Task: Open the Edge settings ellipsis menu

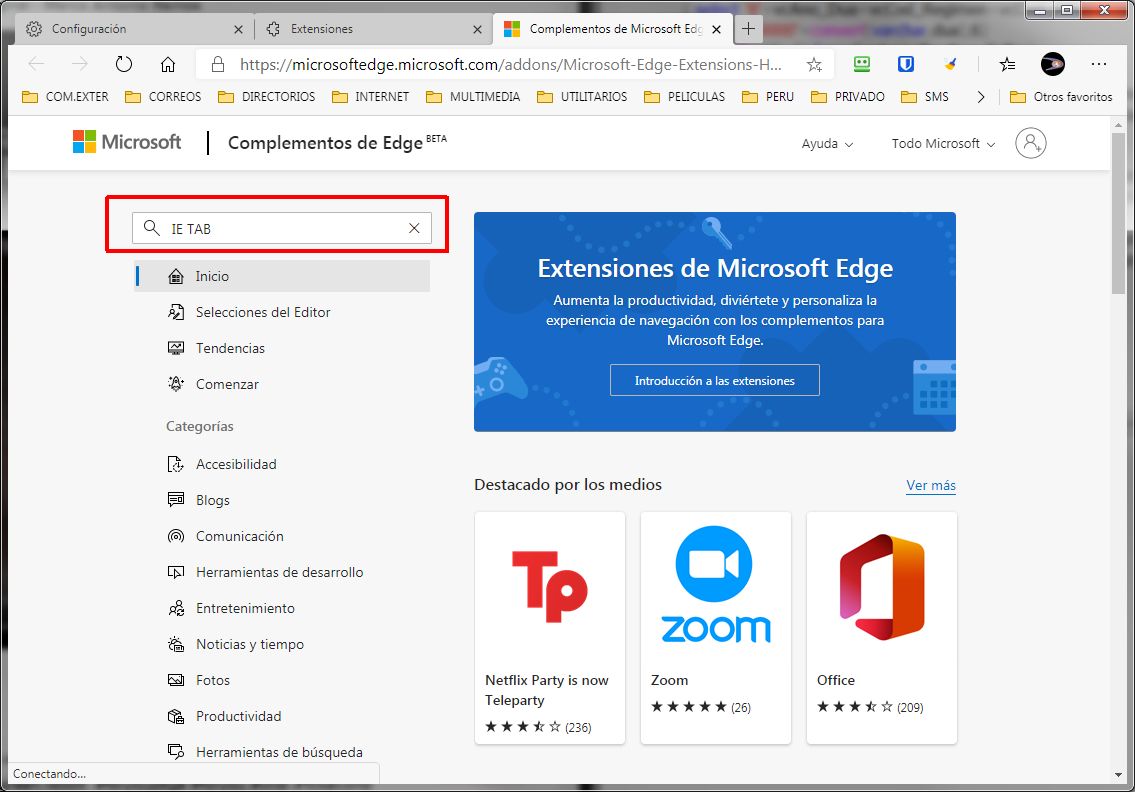Action: [1099, 64]
